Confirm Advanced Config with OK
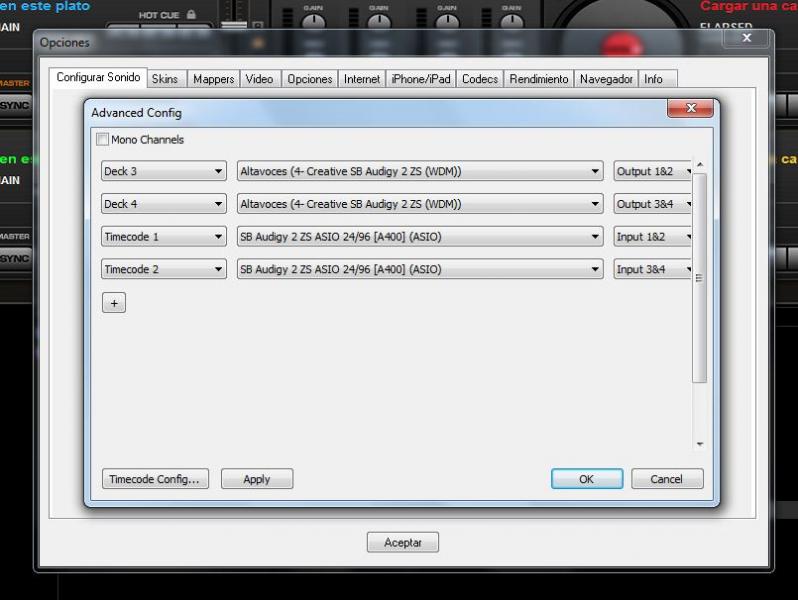Screen dimensions: 798x600 pyautogui.click(x=587, y=479)
